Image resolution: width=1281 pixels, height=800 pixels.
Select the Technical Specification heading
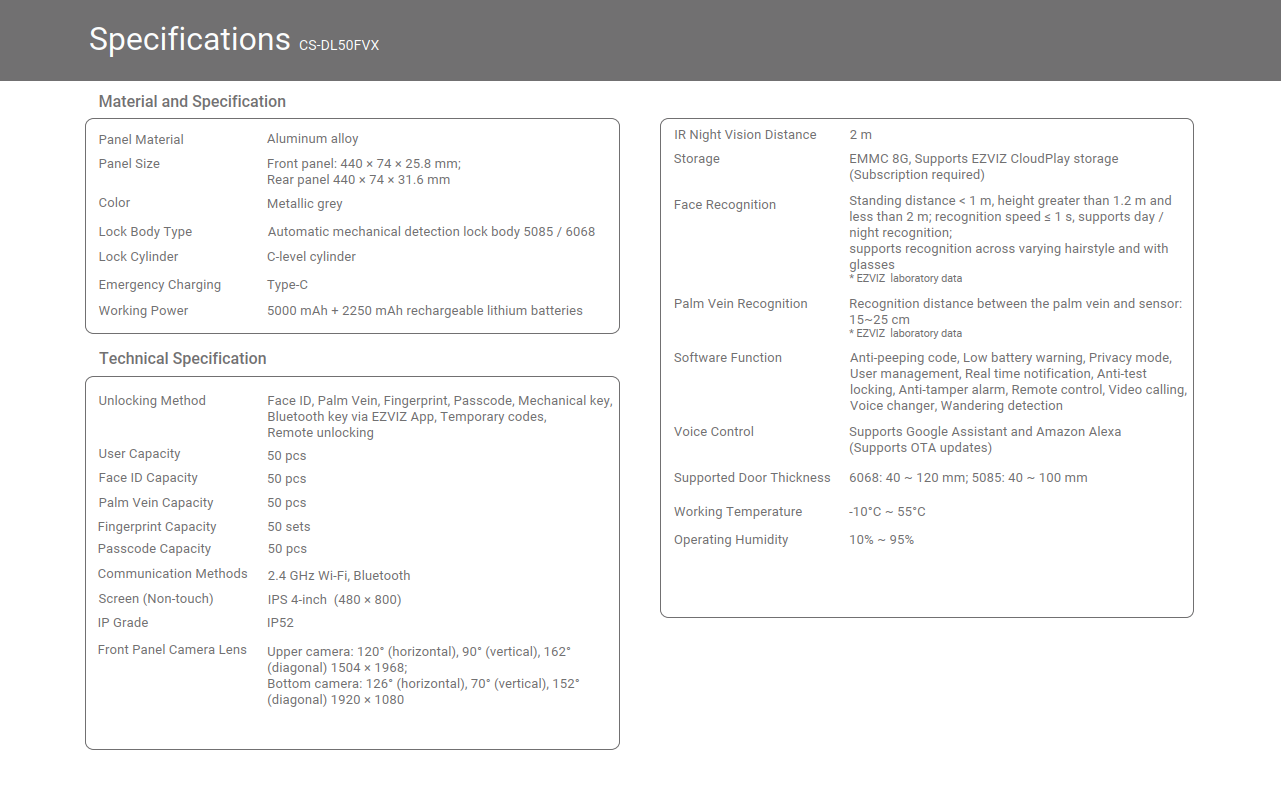[182, 358]
